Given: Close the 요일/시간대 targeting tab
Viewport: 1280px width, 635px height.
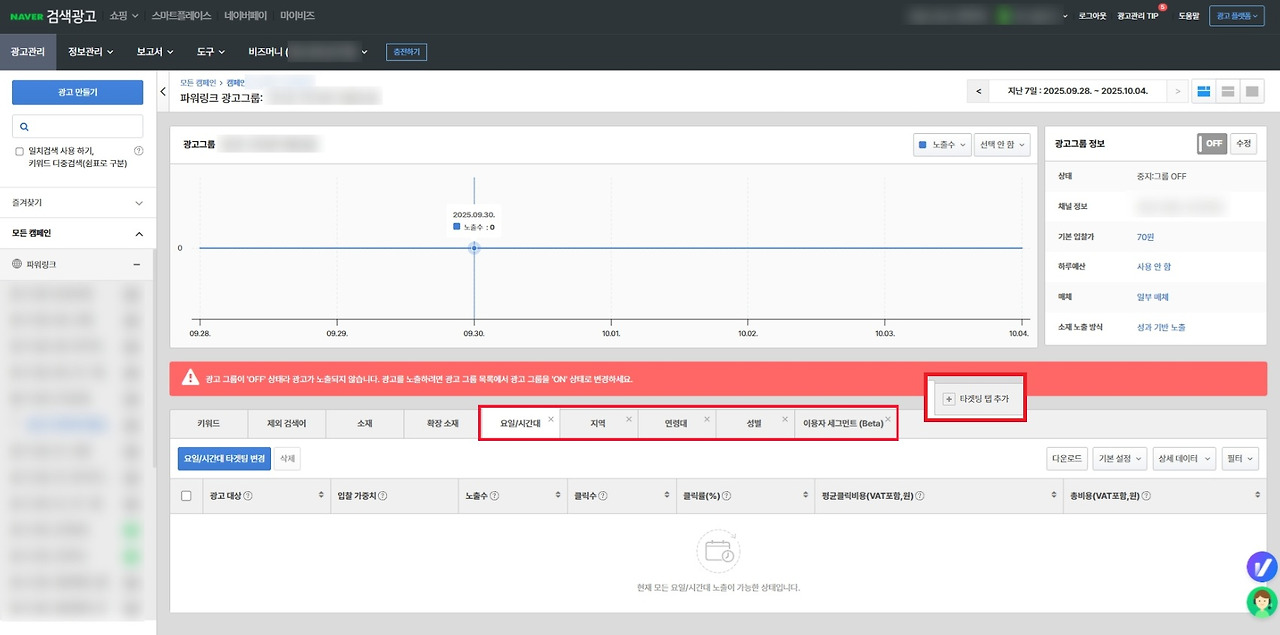Looking at the screenshot, I should coord(551,419).
